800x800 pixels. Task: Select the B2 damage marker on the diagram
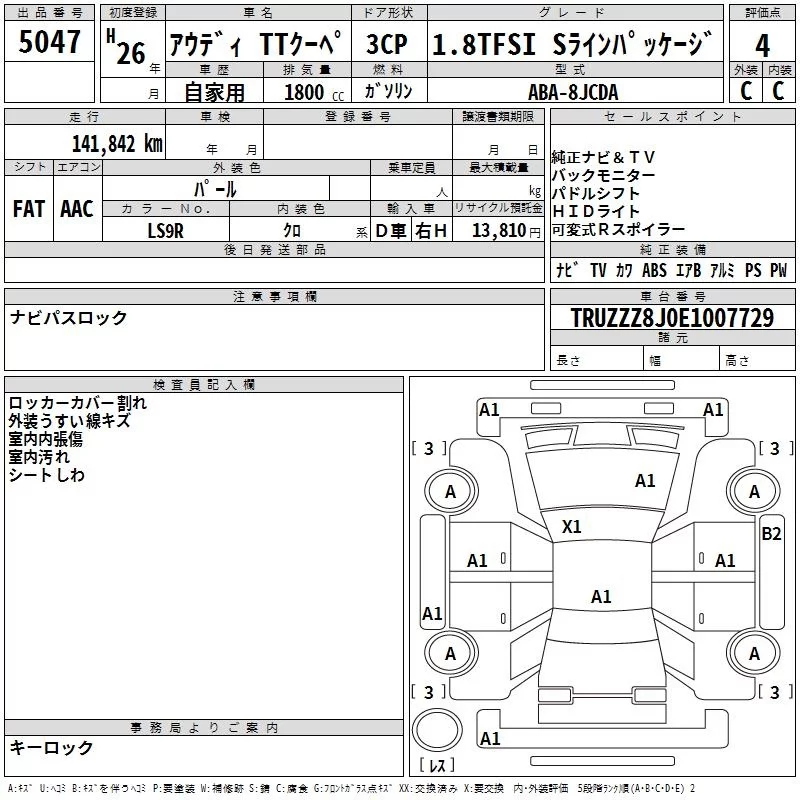point(771,534)
